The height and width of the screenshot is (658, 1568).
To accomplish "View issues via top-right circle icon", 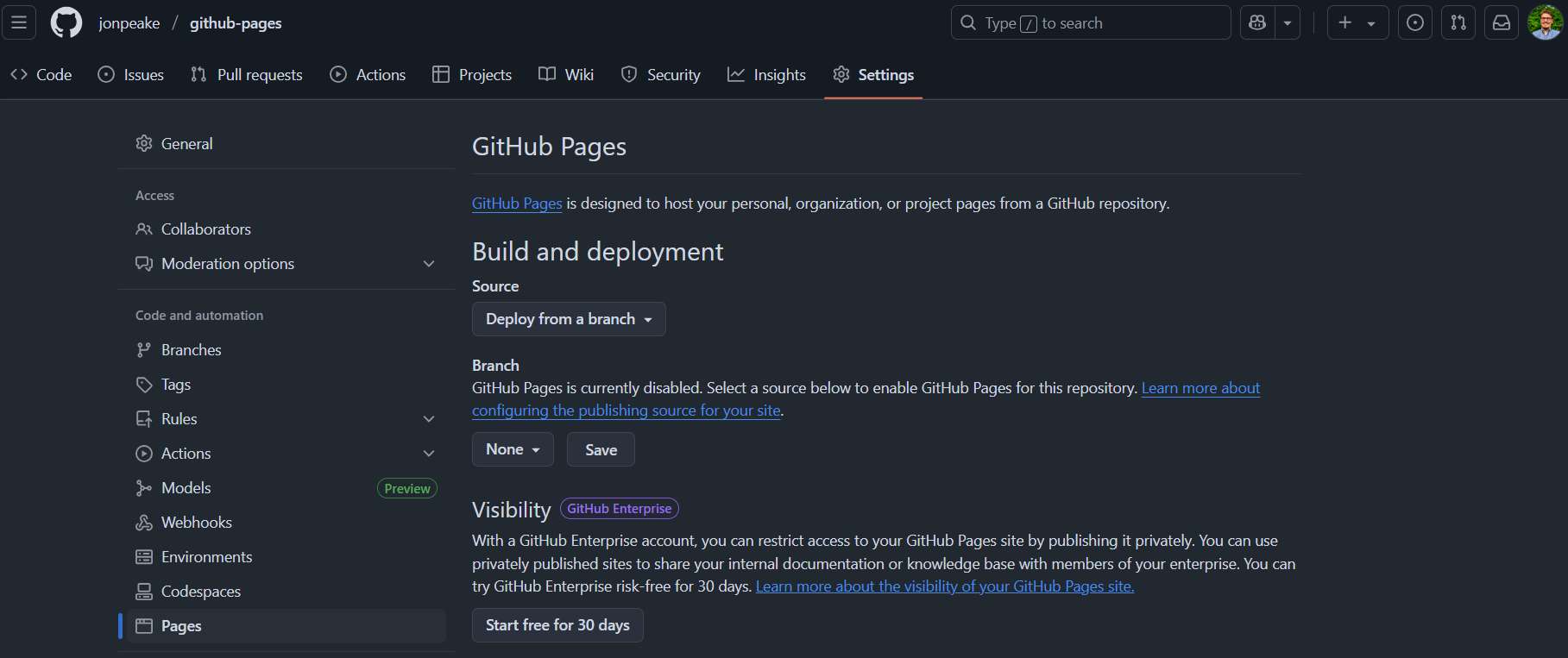I will click(1415, 22).
